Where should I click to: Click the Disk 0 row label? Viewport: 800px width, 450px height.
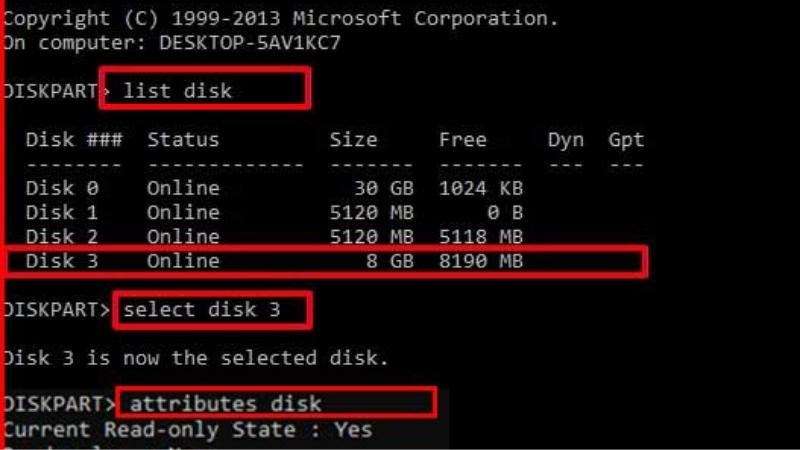pos(62,188)
